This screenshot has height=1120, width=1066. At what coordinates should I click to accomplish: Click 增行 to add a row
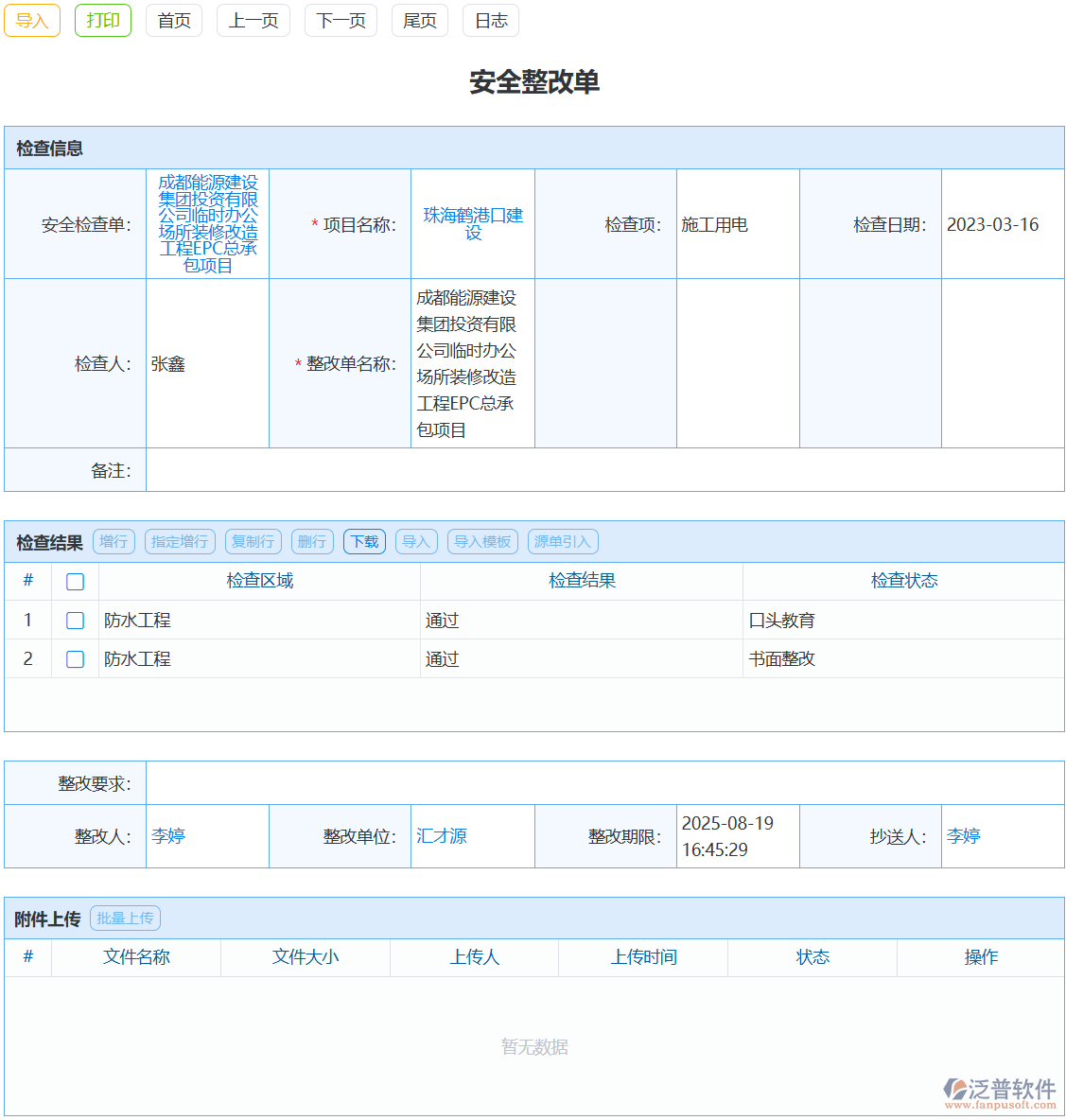pos(114,541)
